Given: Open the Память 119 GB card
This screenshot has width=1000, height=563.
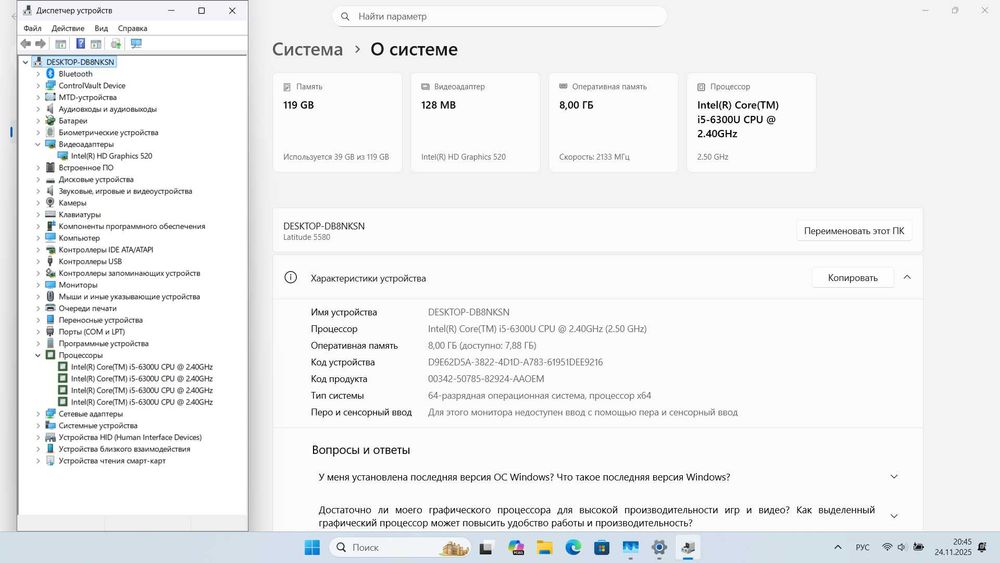Looking at the screenshot, I should point(337,122).
